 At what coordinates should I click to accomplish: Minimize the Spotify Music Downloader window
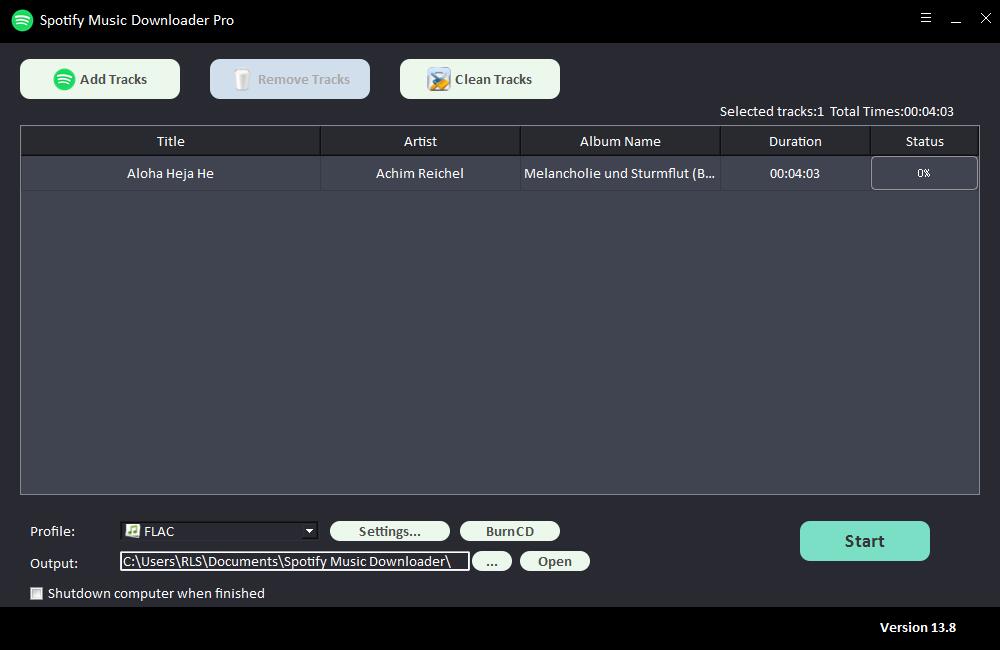click(x=956, y=18)
